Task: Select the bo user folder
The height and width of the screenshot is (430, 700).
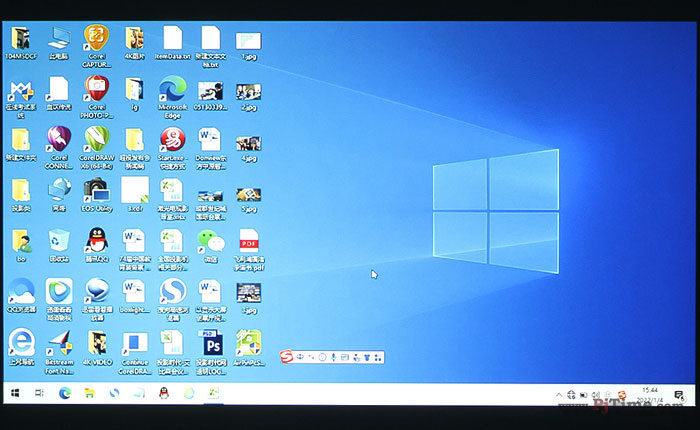Action: coord(21,242)
